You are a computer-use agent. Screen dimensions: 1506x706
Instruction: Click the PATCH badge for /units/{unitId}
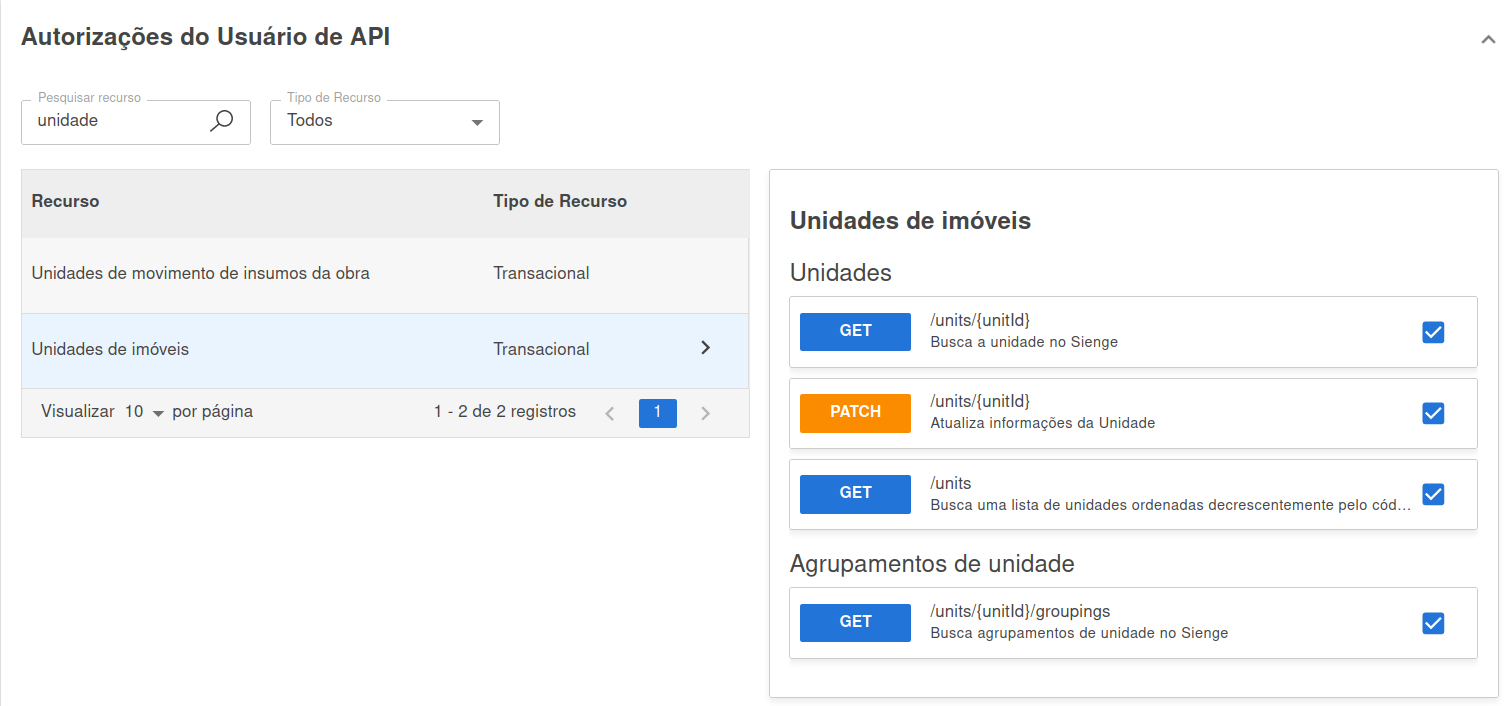855,412
